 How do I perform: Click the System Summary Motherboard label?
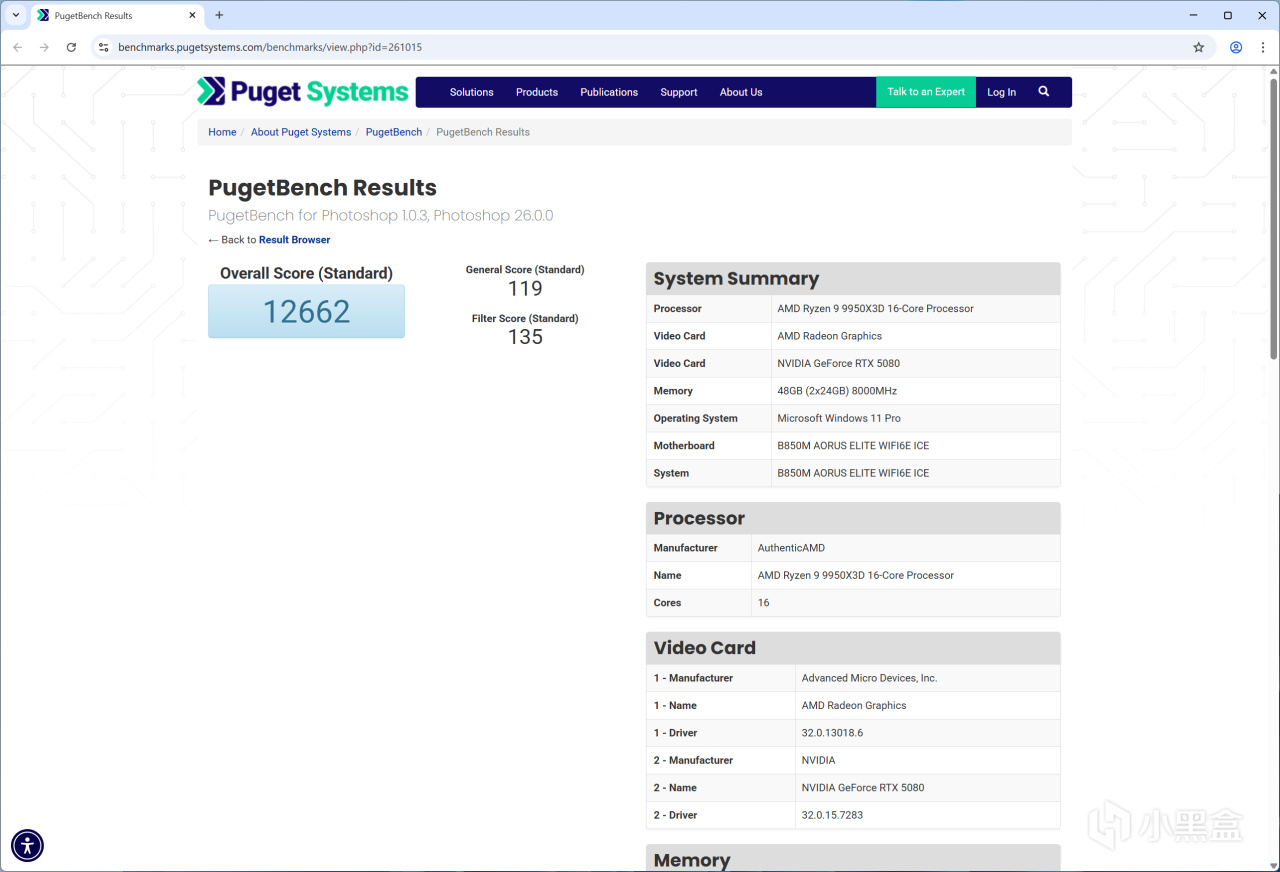click(x=684, y=446)
